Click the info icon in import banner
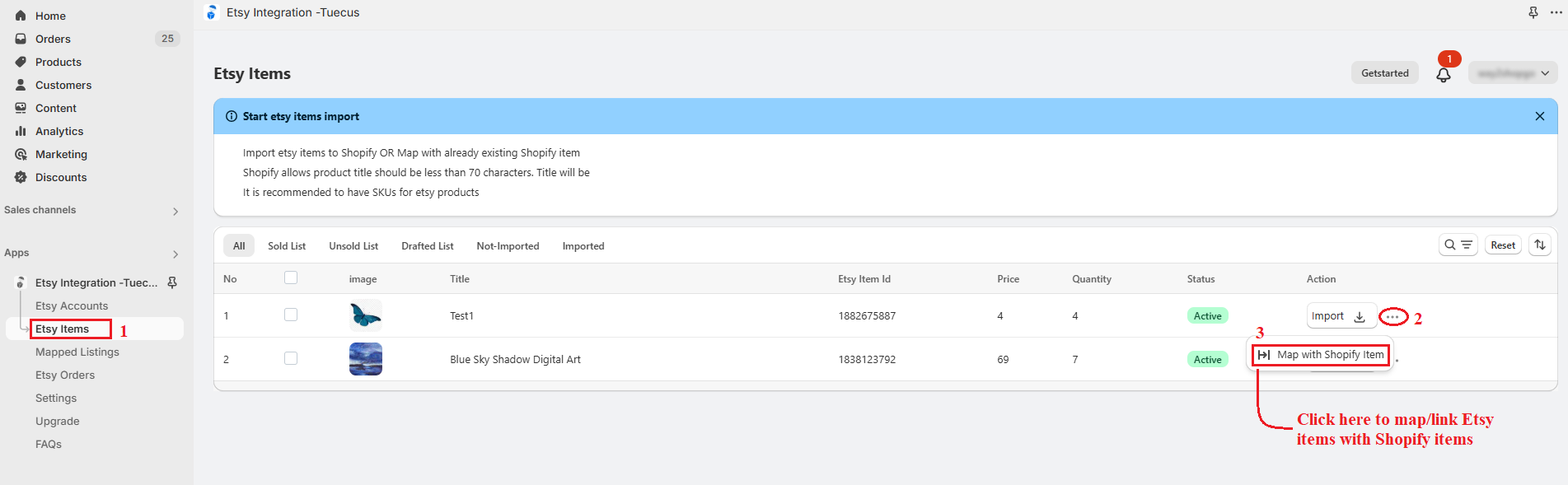This screenshot has width=1568, height=485. click(232, 116)
